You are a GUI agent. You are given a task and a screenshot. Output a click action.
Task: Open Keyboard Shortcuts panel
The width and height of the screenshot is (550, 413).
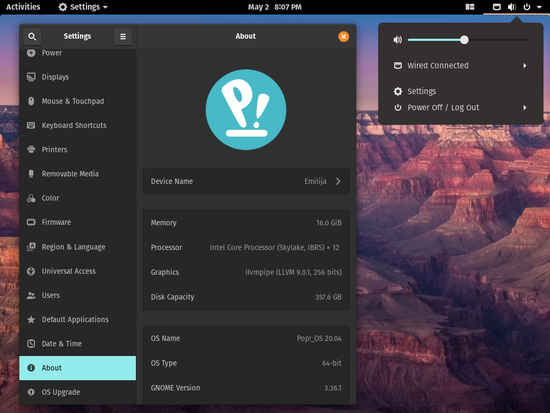coord(78,125)
